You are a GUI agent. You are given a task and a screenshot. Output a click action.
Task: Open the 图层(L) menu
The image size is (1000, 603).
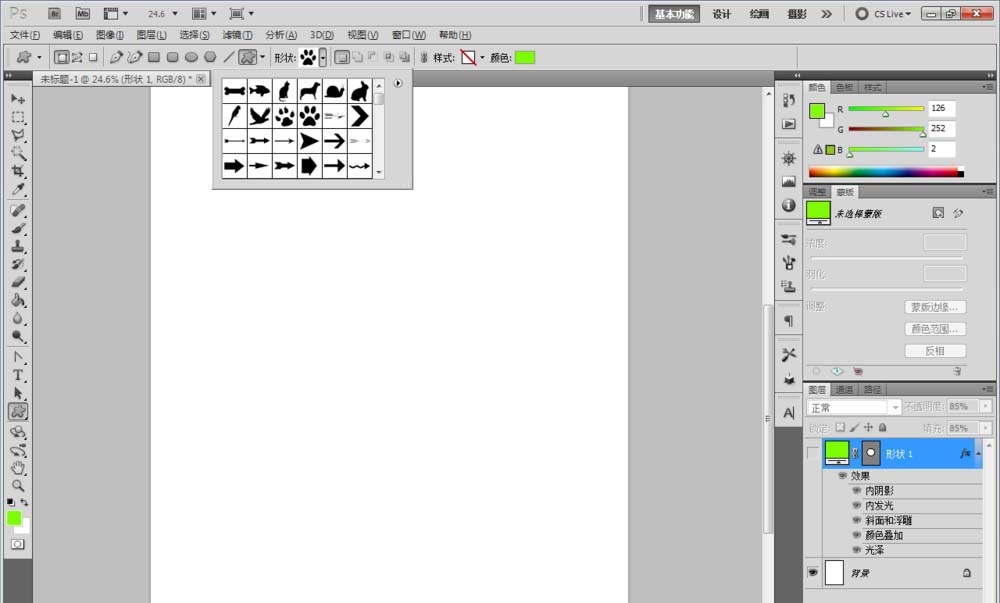pyautogui.click(x=151, y=35)
